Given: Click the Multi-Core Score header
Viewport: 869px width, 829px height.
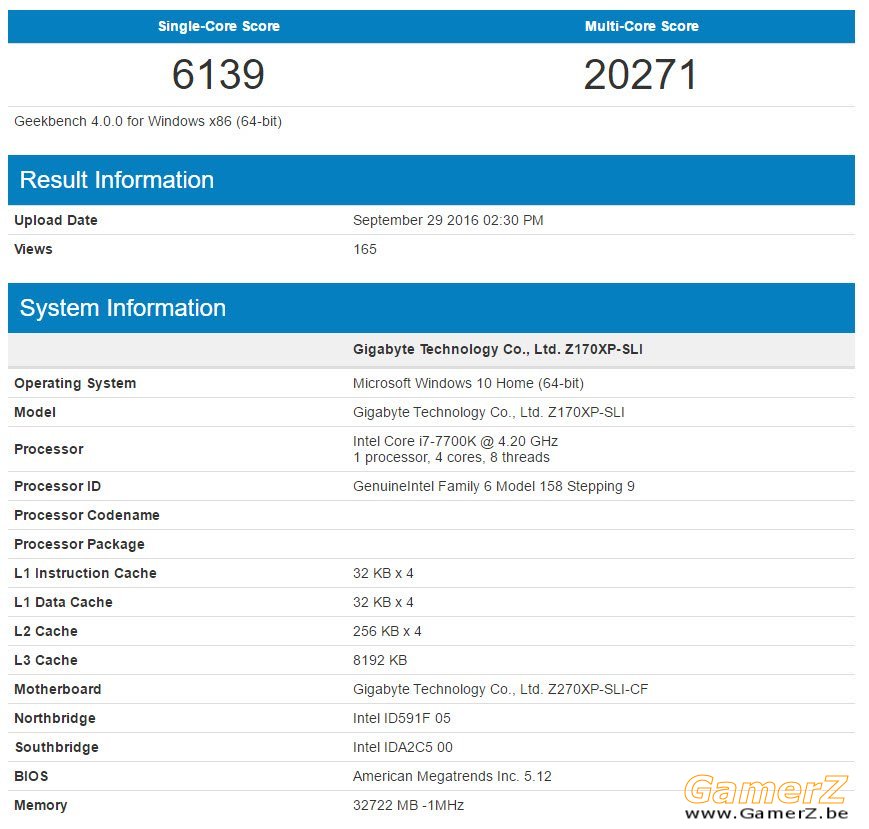Looking at the screenshot, I should tap(642, 26).
